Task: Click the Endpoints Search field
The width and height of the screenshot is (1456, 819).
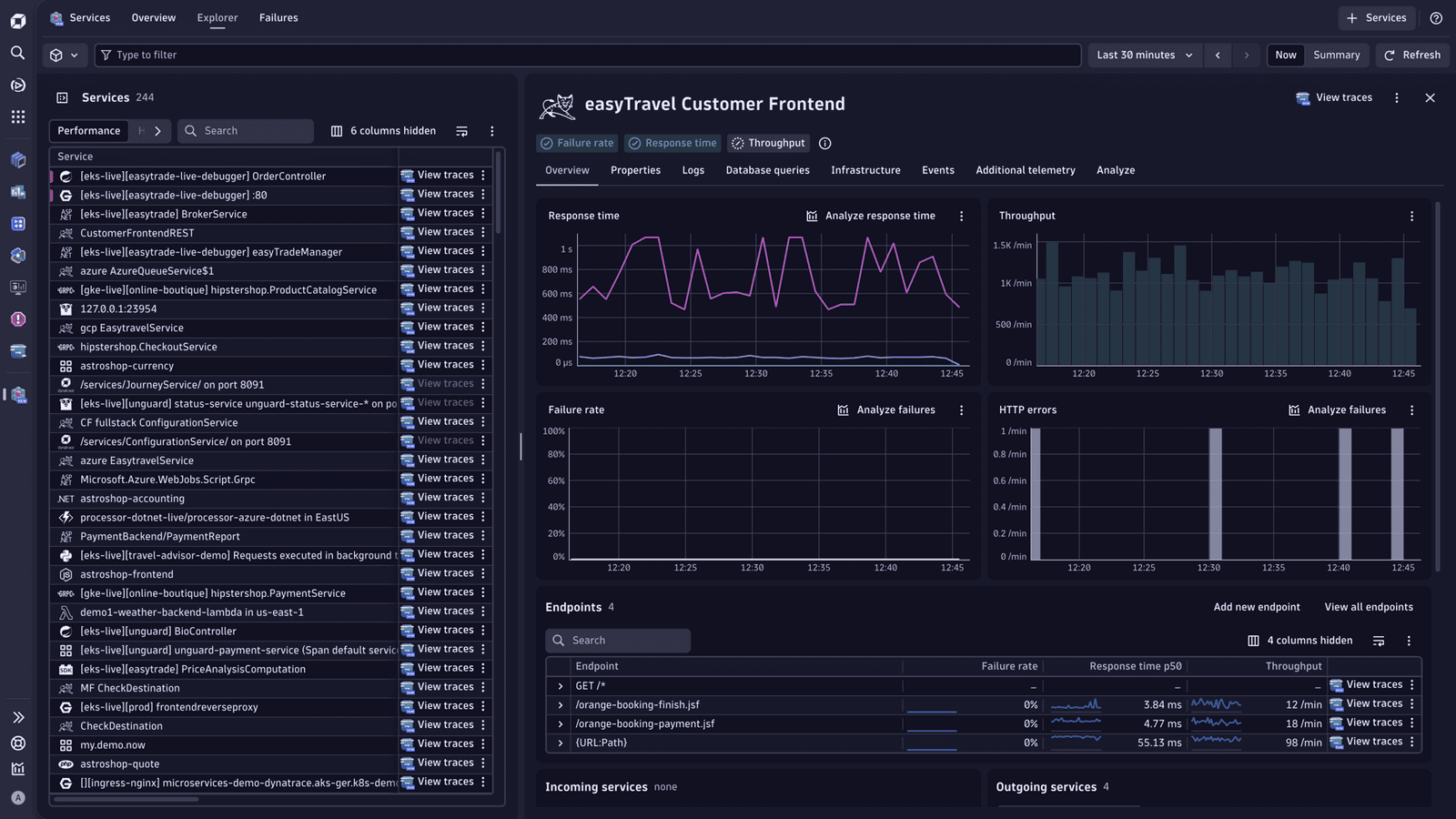Action: point(618,641)
